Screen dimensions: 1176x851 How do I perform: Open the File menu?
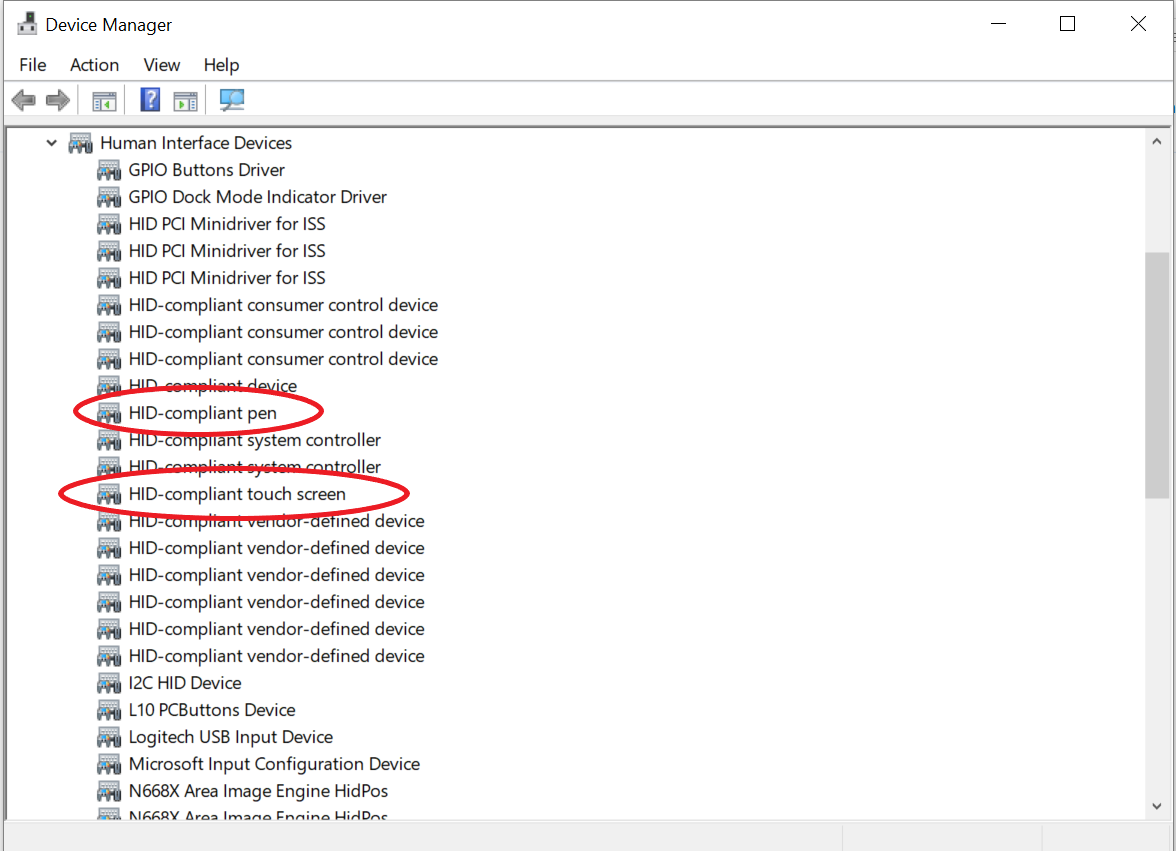[32, 65]
